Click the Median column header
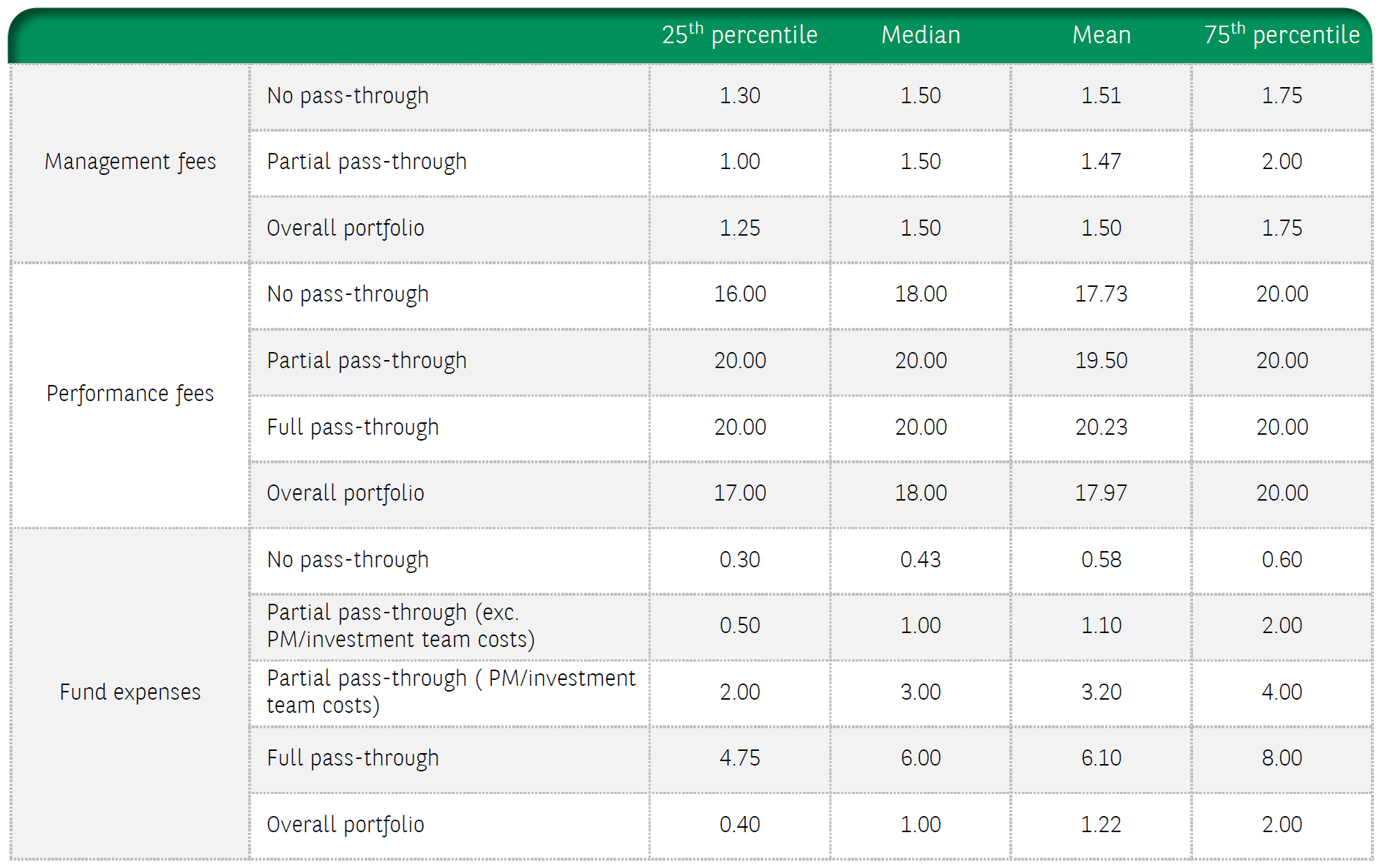The image size is (1379, 868). [920, 35]
